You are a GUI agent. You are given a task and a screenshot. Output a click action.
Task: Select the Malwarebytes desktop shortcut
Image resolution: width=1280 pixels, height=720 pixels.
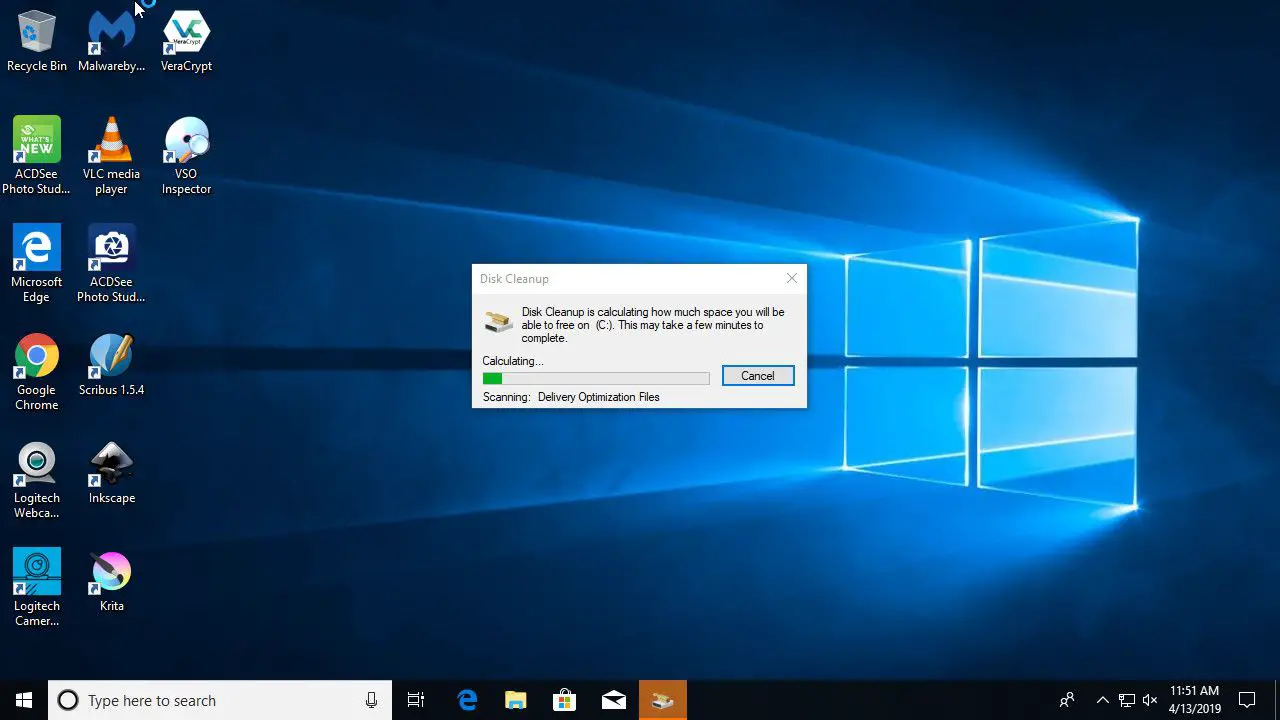[x=111, y=41]
